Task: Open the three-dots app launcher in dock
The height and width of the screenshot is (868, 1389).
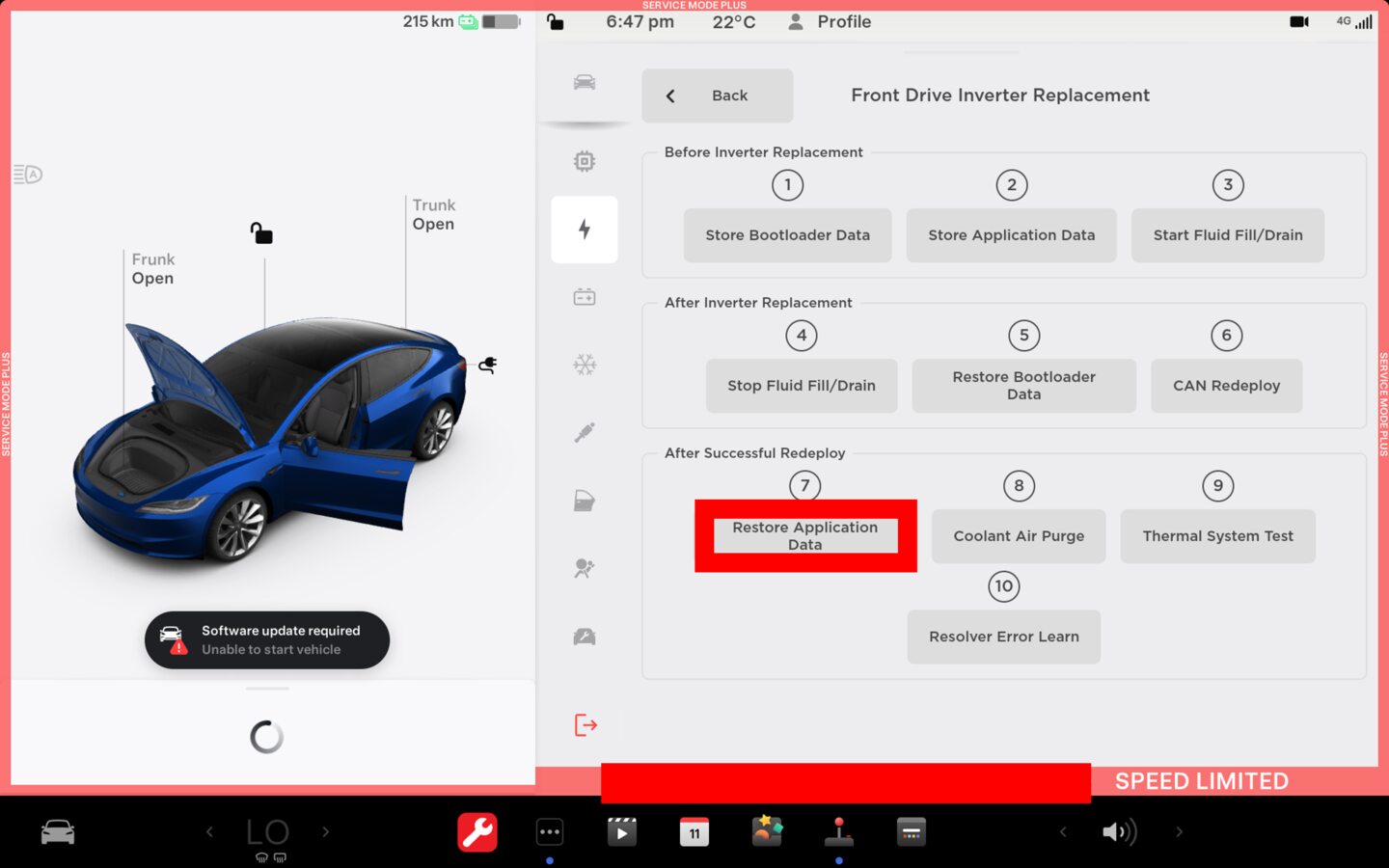Action: pyautogui.click(x=549, y=831)
